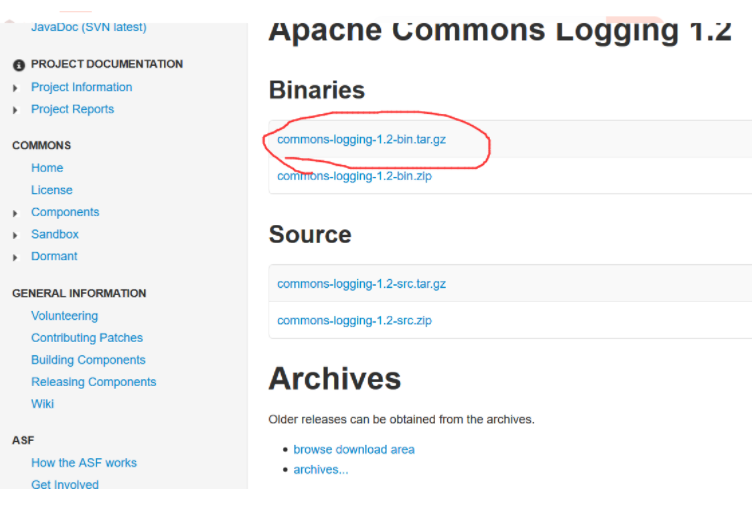This screenshot has width=752, height=507.
Task: Click the PROJECT DOCUMENTATION section title
Action: 107,64
